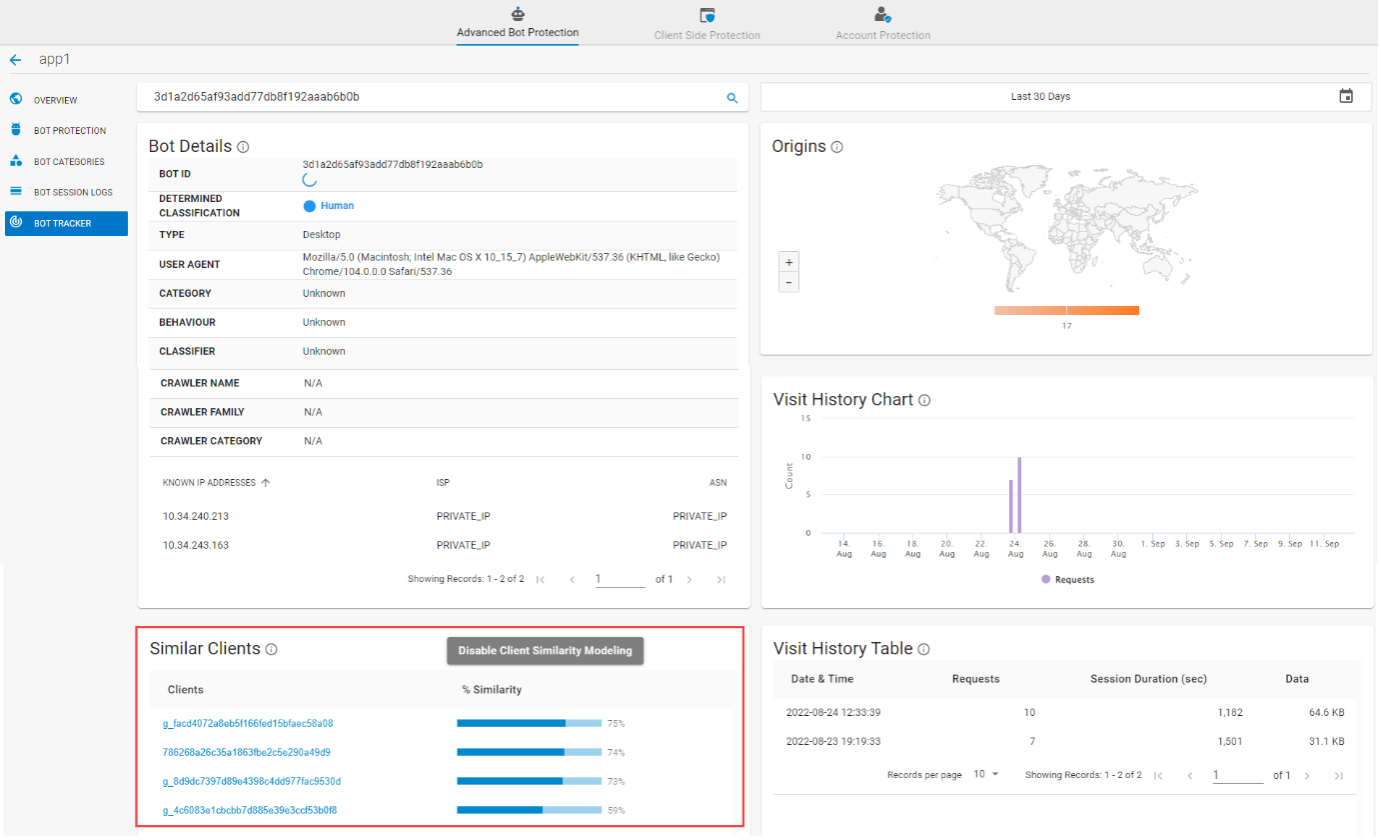Click page number field in Visit History Table
The width and height of the screenshot is (1381, 840).
tap(1238, 775)
